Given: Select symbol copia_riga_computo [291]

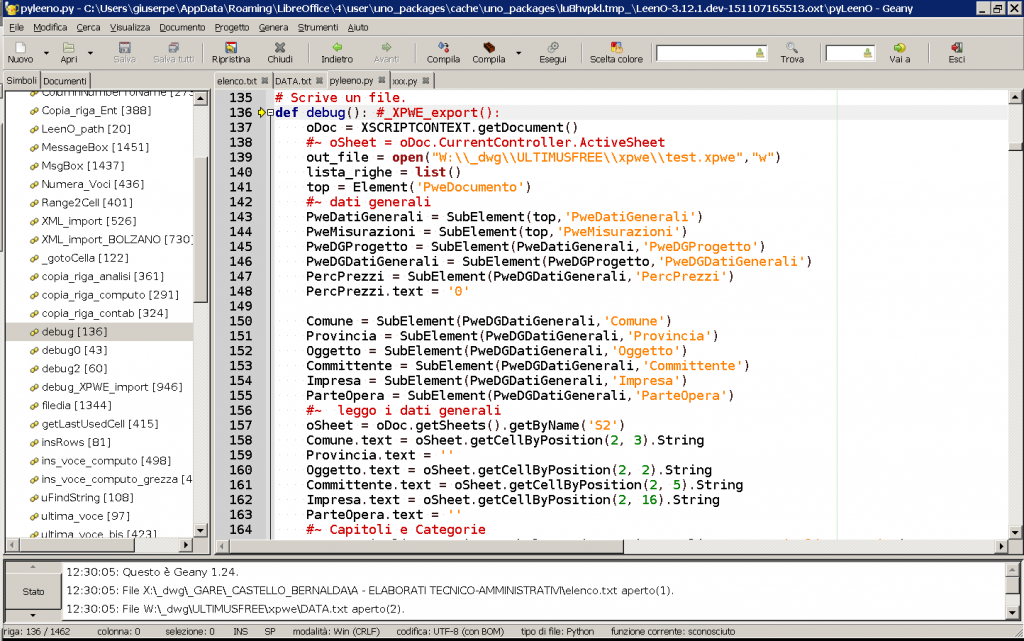Looking at the screenshot, I should pyautogui.click(x=110, y=295).
